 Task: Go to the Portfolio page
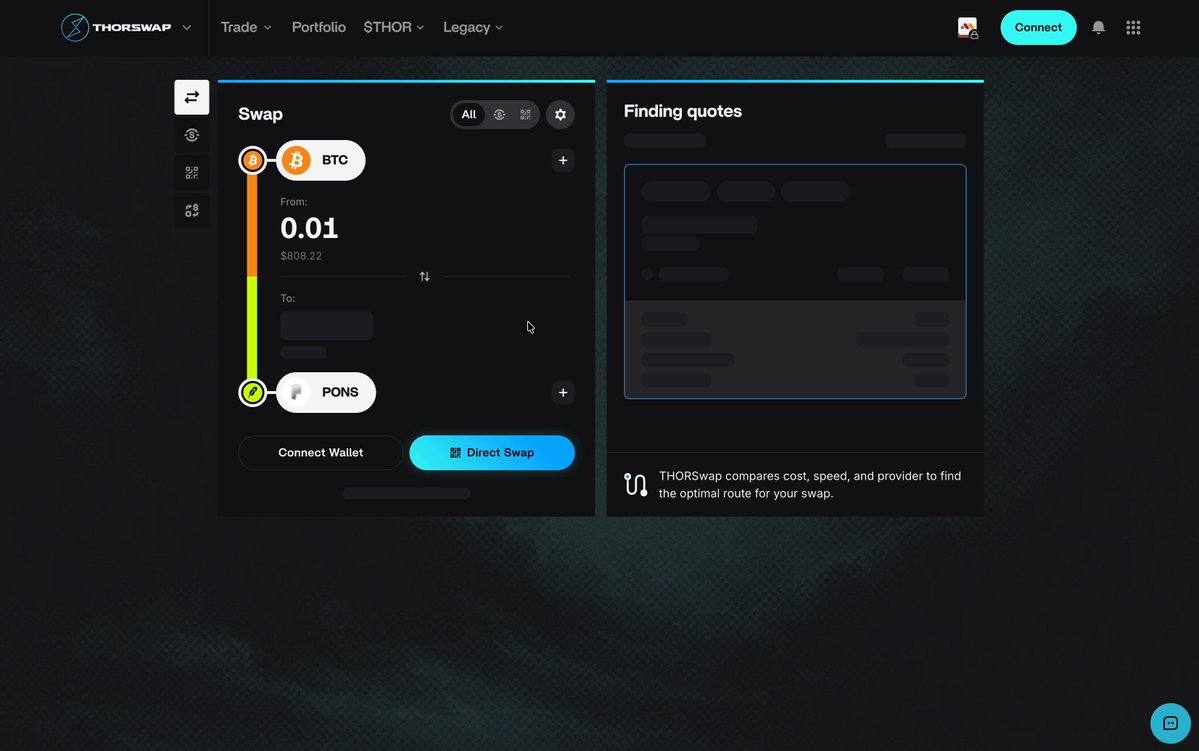point(319,28)
